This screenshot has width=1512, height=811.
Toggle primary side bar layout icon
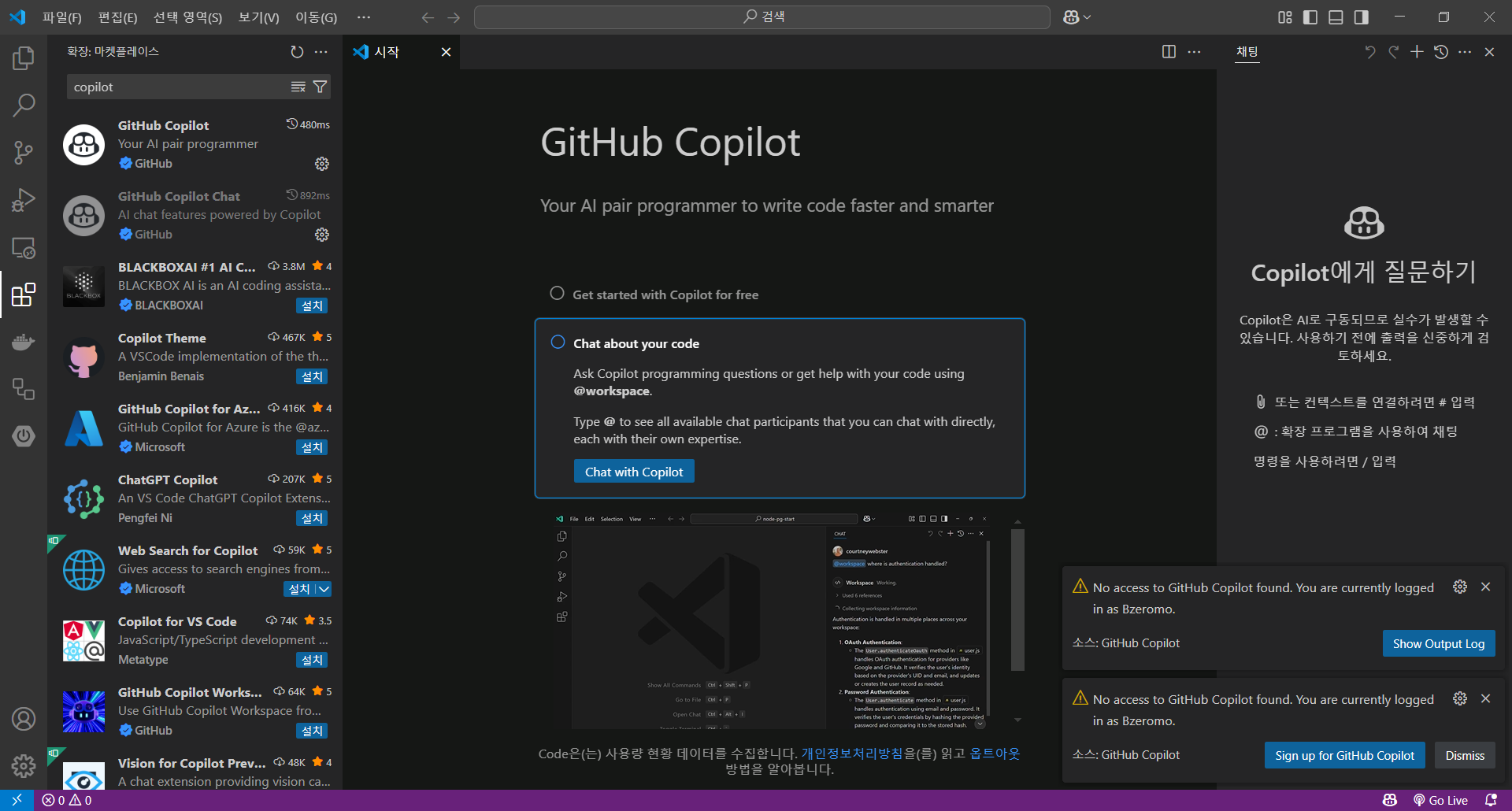[x=1310, y=17]
